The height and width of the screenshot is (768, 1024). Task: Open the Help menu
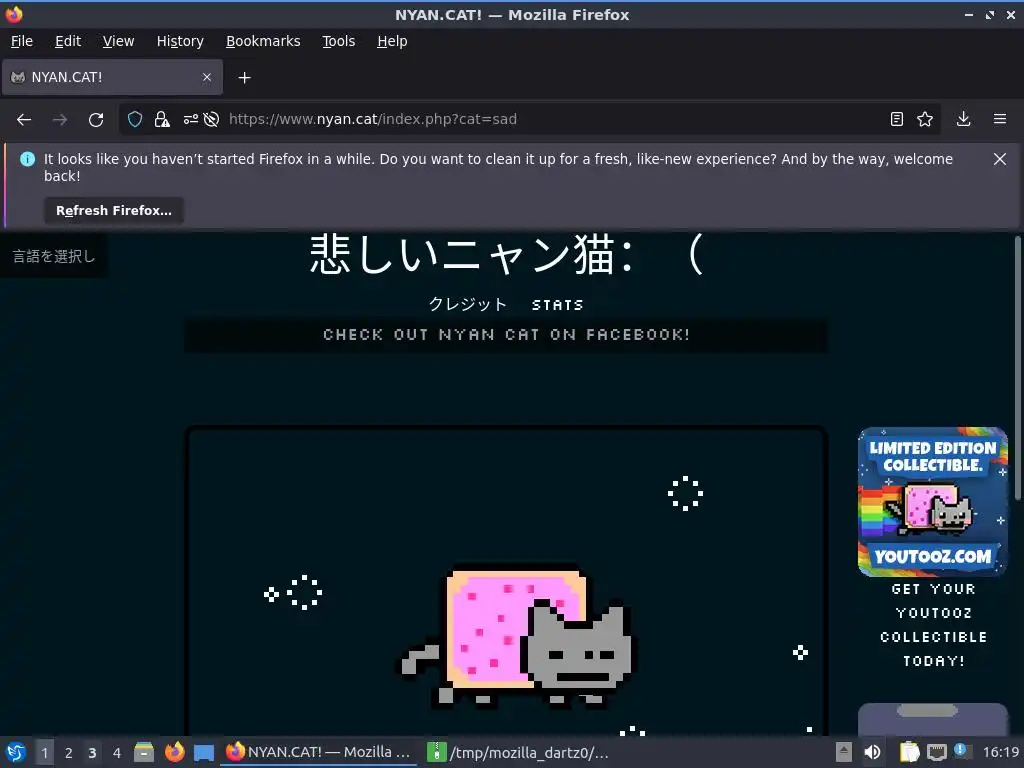tap(392, 41)
